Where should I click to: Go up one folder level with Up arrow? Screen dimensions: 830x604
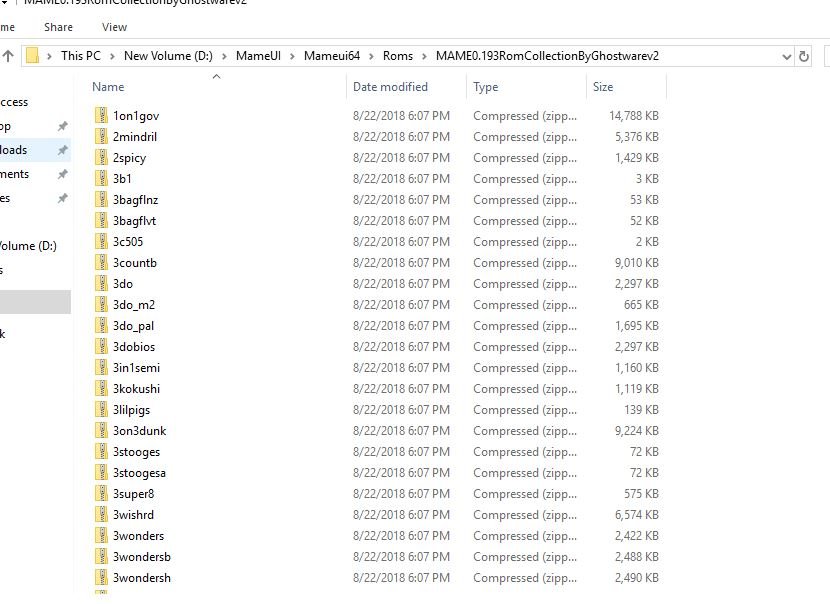[x=7, y=56]
